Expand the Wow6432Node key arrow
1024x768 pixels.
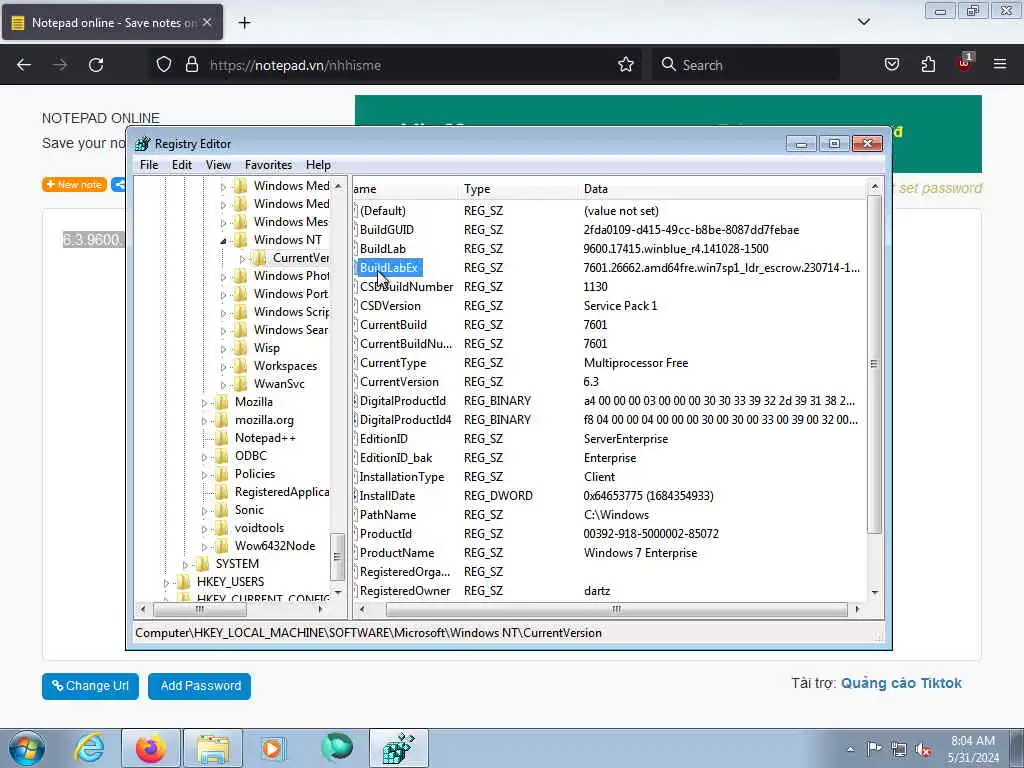click(x=204, y=547)
